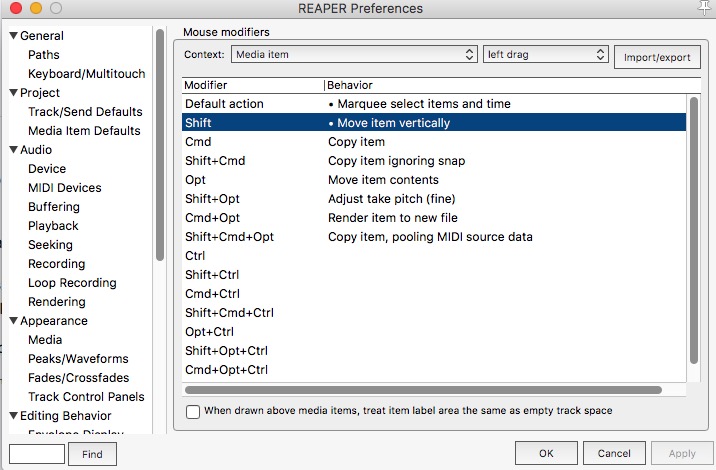Select the Shift+Cmd modifier row
Viewport: 716px width, 470px height.
tap(215, 161)
